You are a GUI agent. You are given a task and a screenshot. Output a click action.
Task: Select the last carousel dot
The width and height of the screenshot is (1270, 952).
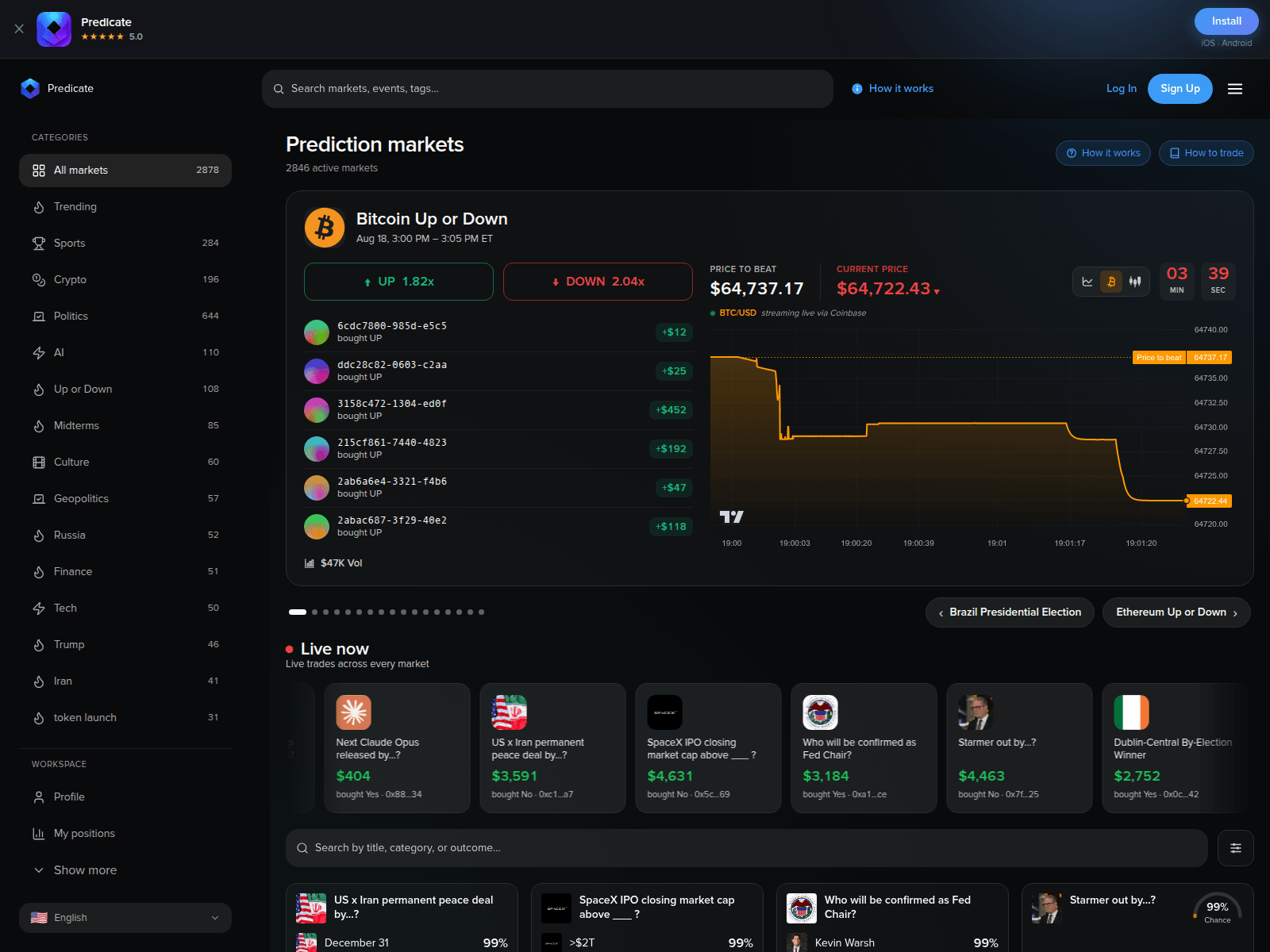pos(481,612)
